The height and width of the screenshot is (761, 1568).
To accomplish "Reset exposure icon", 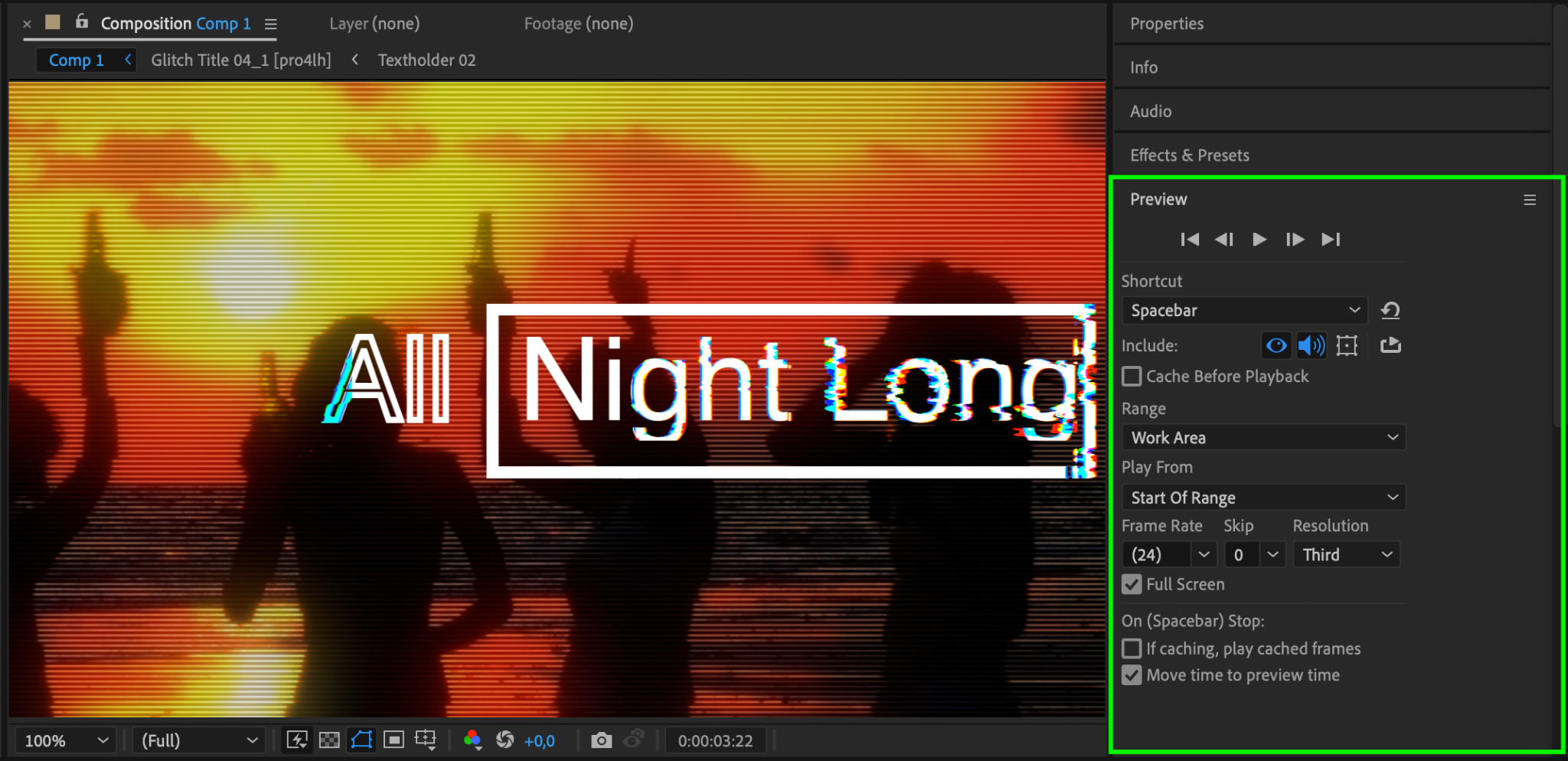I will [505, 740].
